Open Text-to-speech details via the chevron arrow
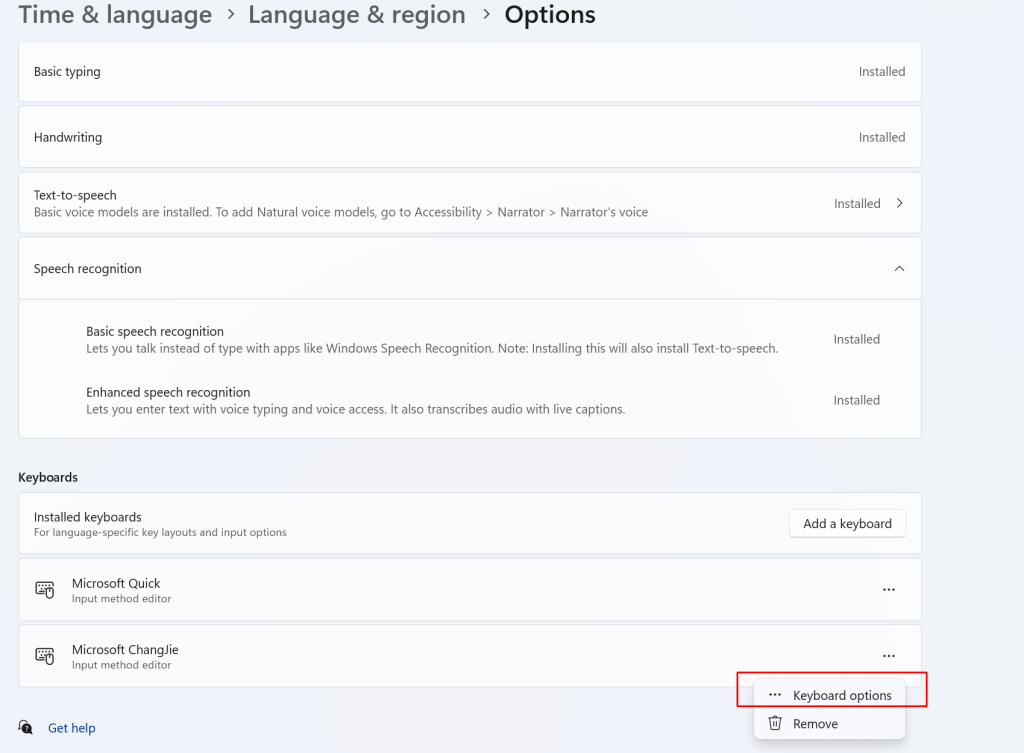This screenshot has height=753, width=1024. [x=899, y=203]
